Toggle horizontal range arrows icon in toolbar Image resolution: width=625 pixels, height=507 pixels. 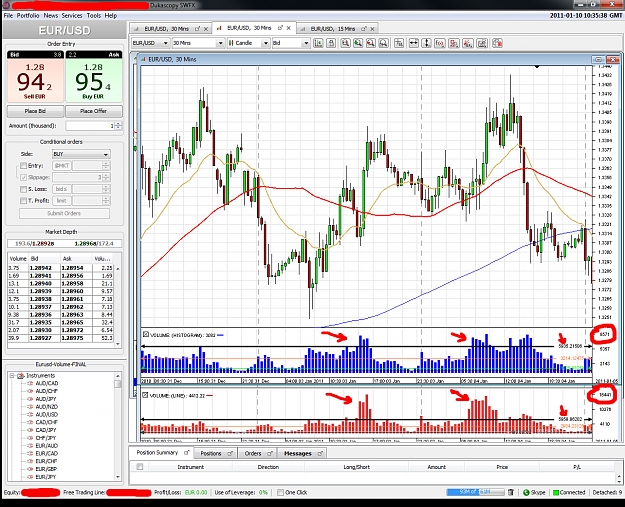point(413,43)
